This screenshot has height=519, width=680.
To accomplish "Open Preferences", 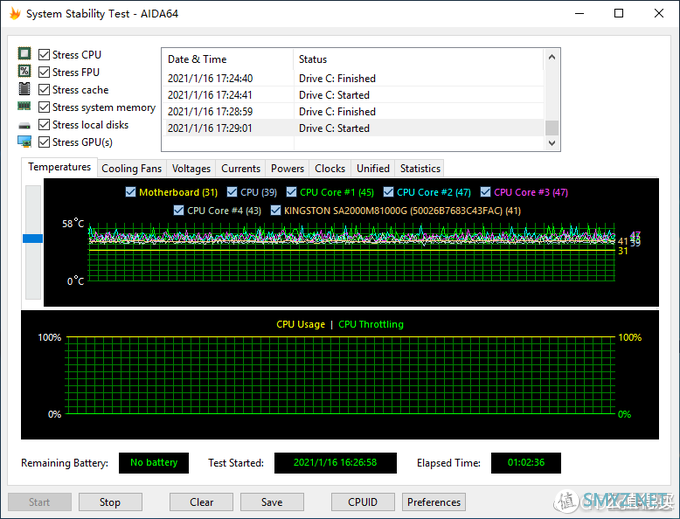I will coord(434,502).
